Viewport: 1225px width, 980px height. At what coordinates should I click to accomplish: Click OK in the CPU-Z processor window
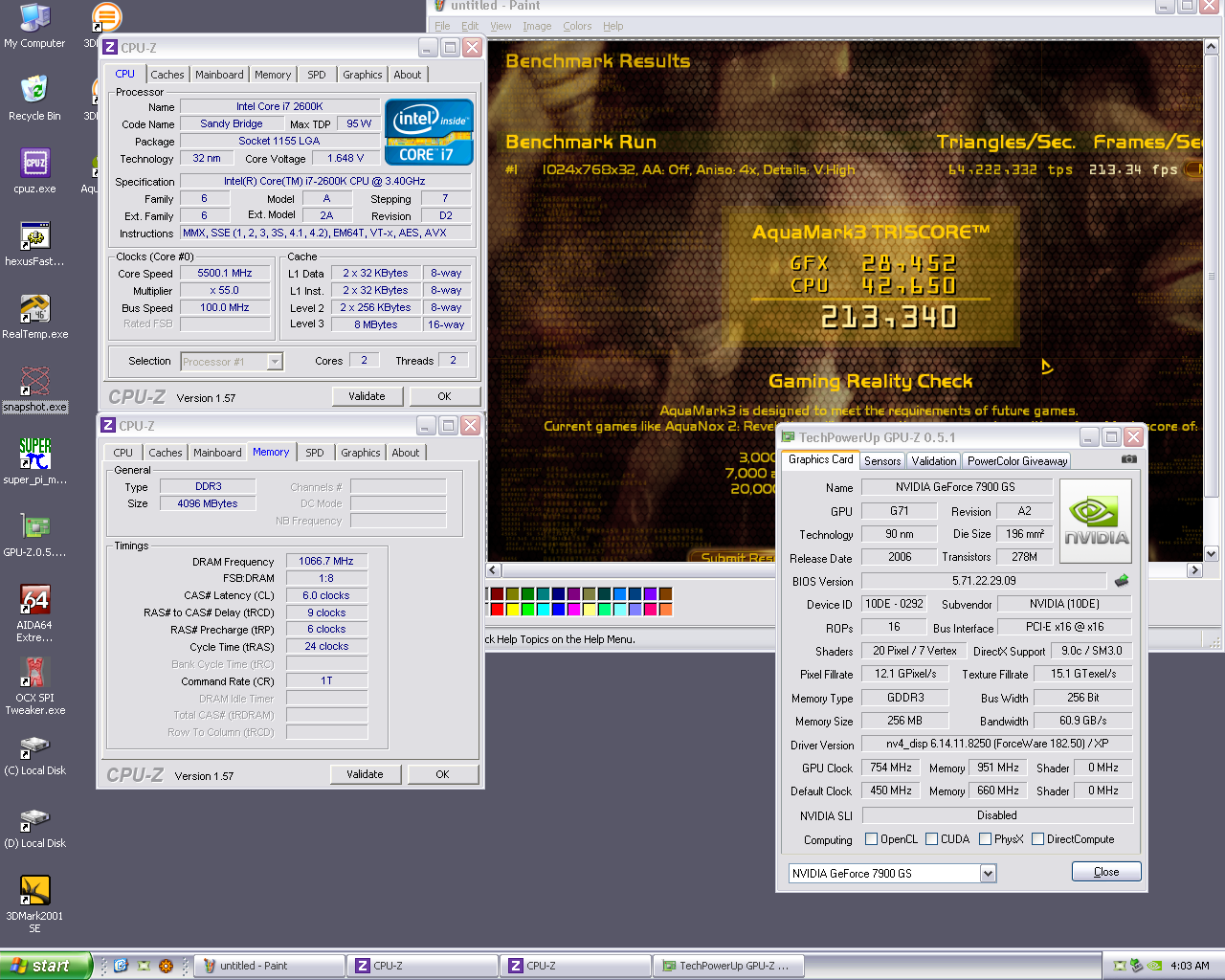(444, 396)
